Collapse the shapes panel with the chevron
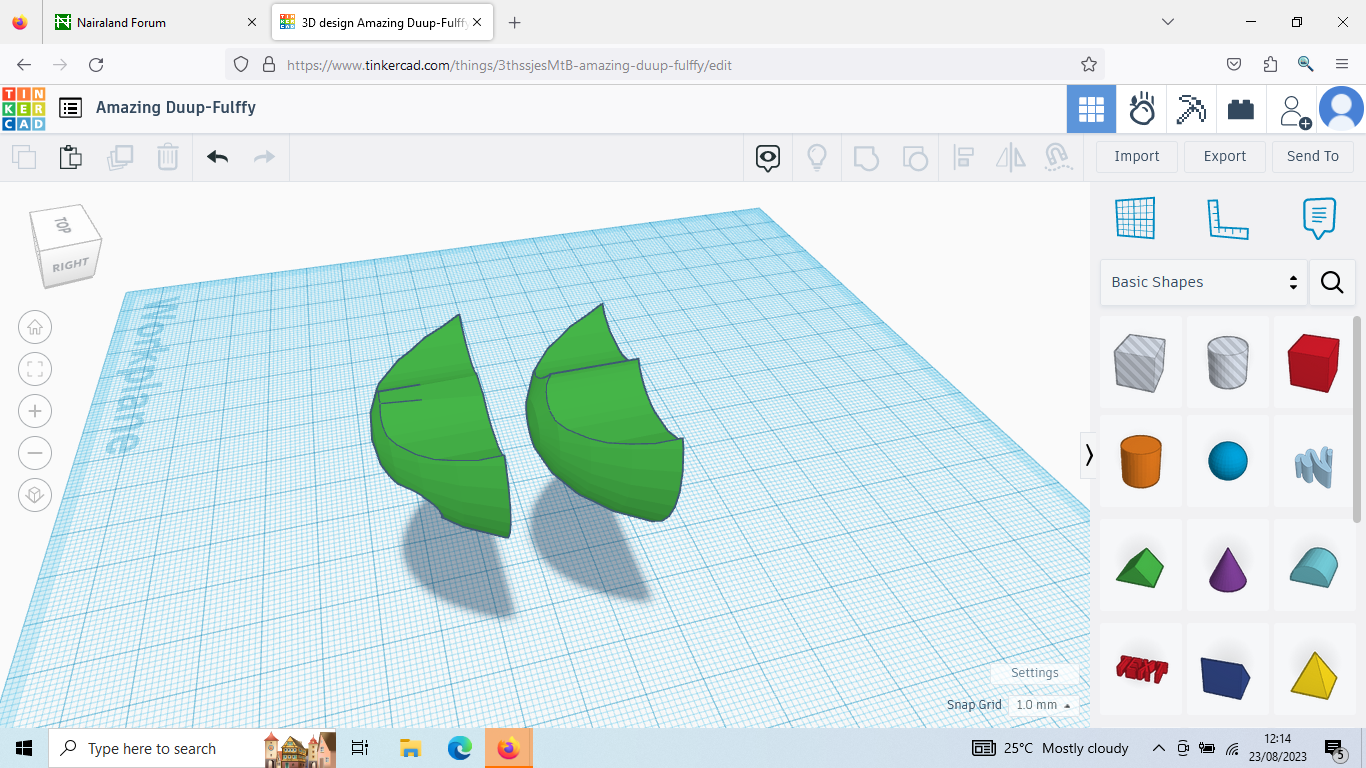Screen dimensions: 1366x768 pyautogui.click(x=1089, y=455)
